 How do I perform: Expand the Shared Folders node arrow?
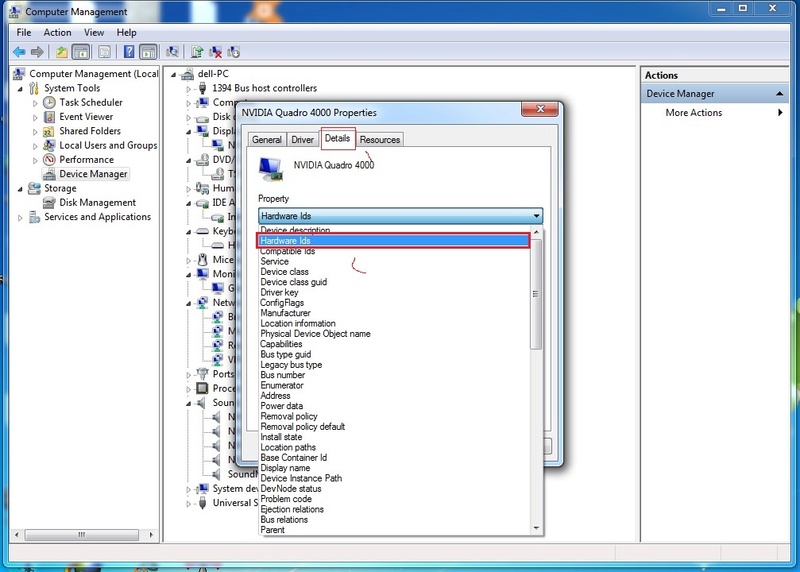click(35, 132)
